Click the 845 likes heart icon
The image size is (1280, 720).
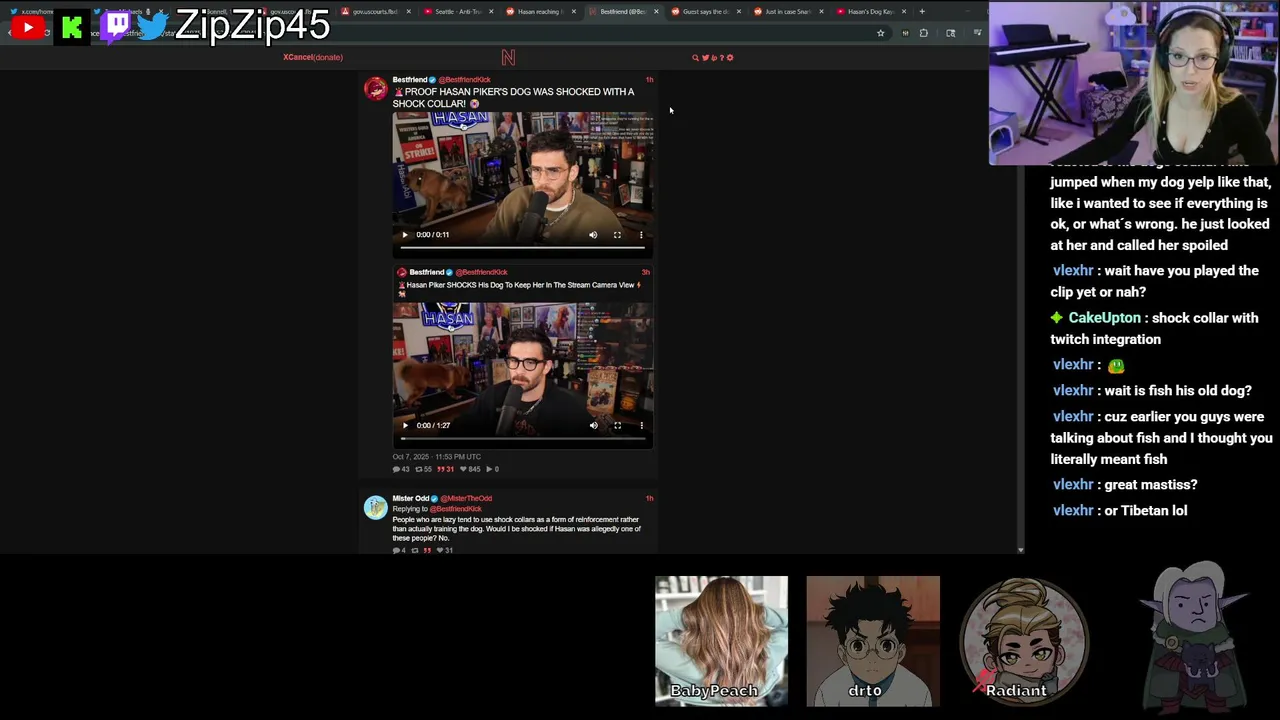click(x=468, y=469)
